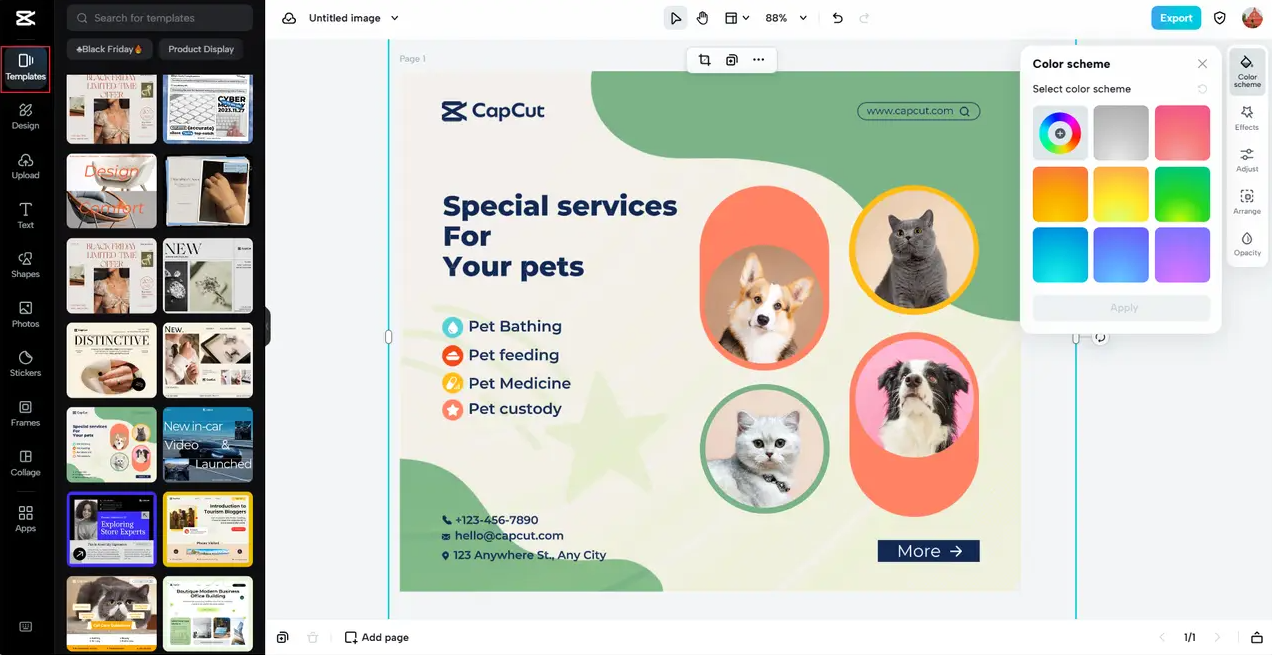Click the Undo arrow
The width and height of the screenshot is (1272, 655).
coord(838,18)
